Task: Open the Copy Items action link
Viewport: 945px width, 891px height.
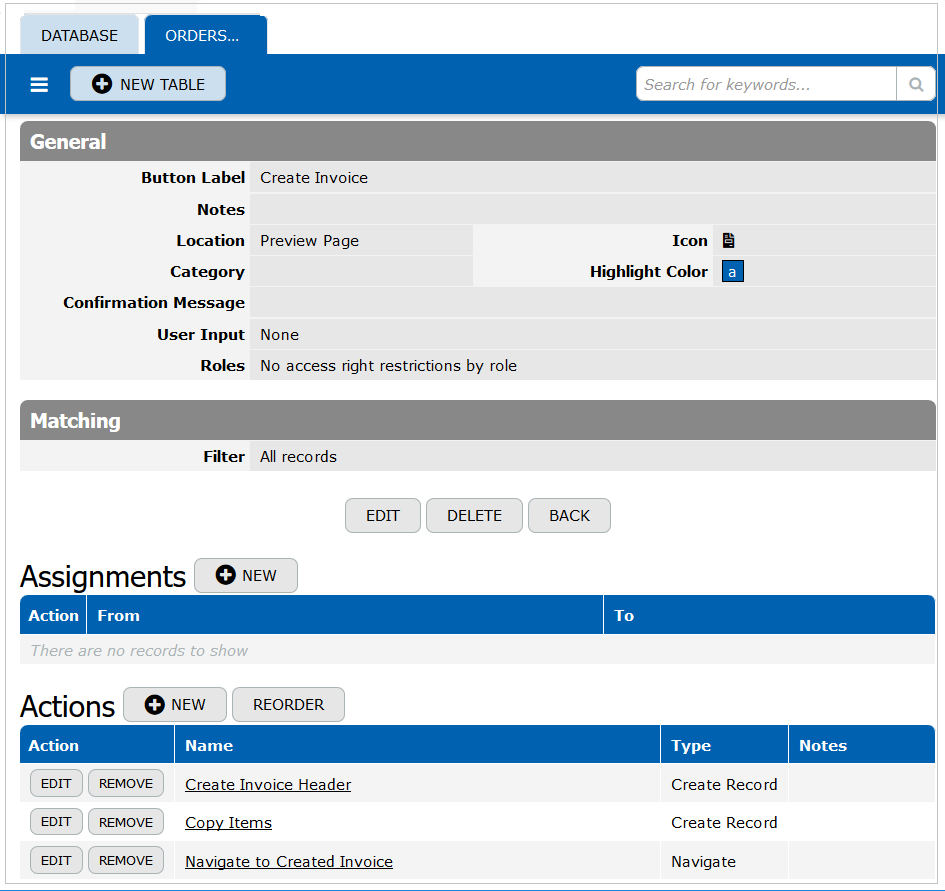Action: (228, 823)
